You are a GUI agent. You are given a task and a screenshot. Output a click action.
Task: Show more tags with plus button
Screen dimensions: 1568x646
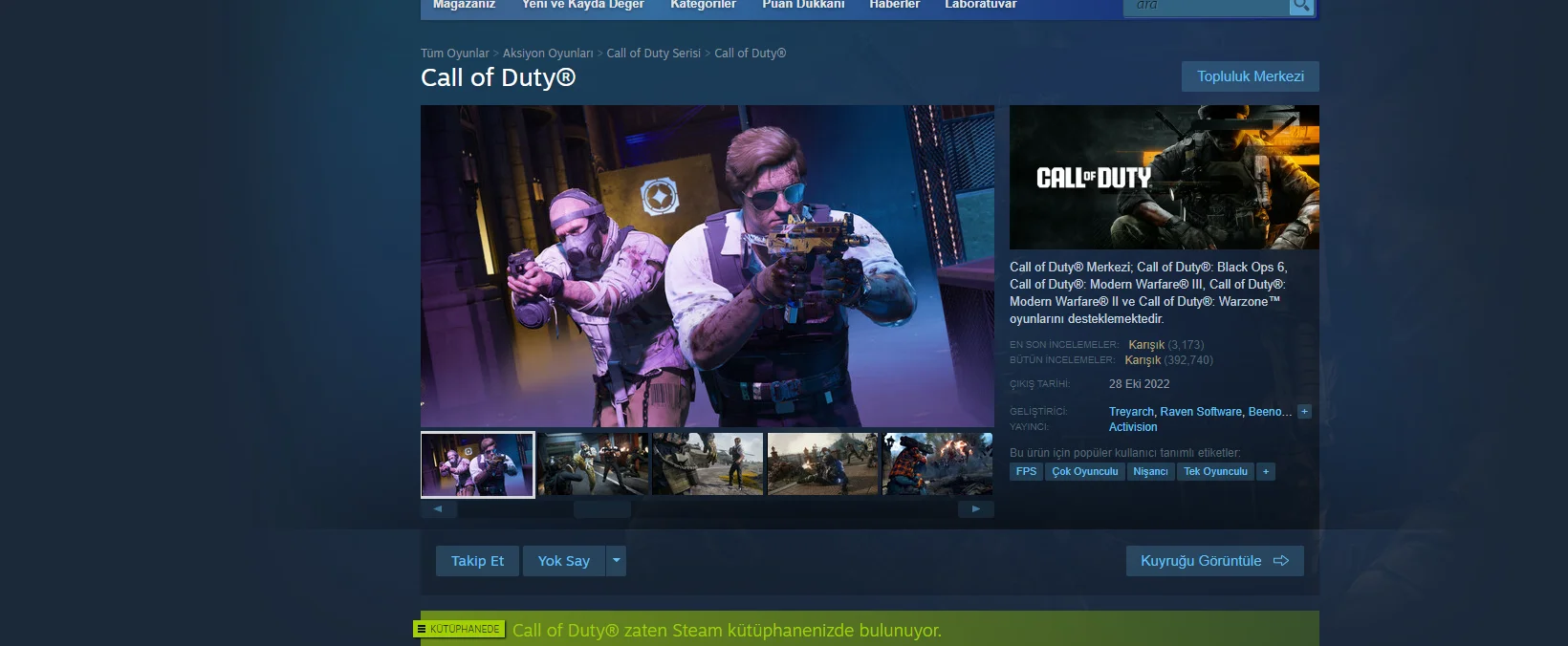coord(1266,471)
